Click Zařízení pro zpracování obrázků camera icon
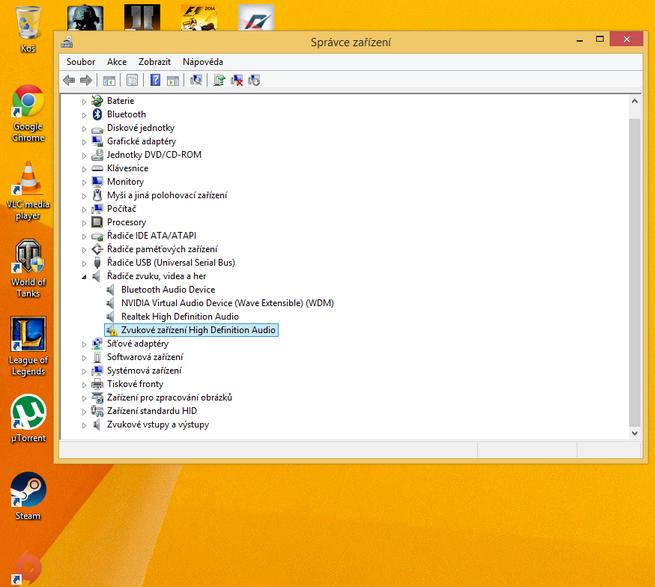This screenshot has width=655, height=587. click(97, 397)
